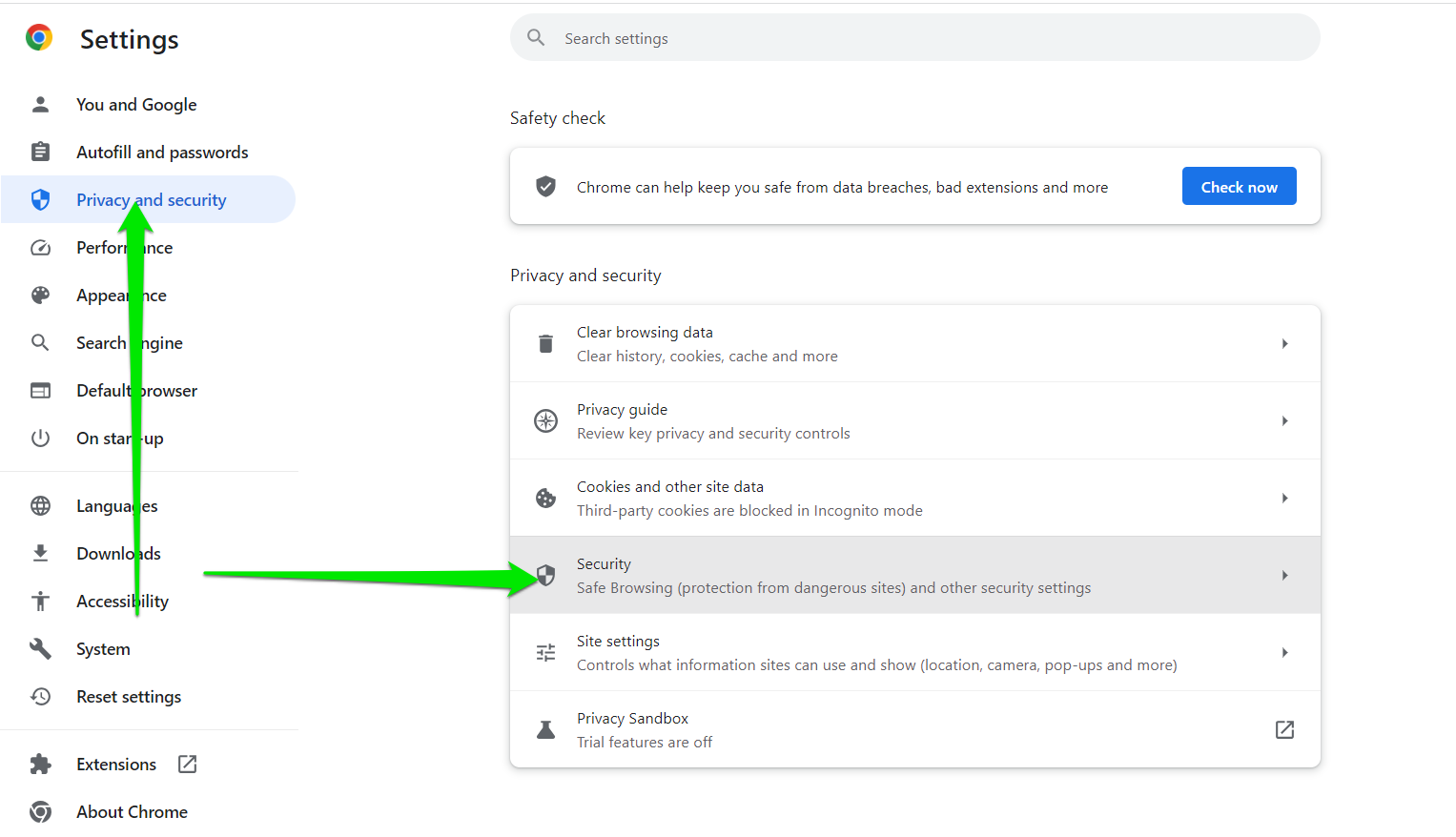Expand the Security row arrow

(x=1284, y=576)
